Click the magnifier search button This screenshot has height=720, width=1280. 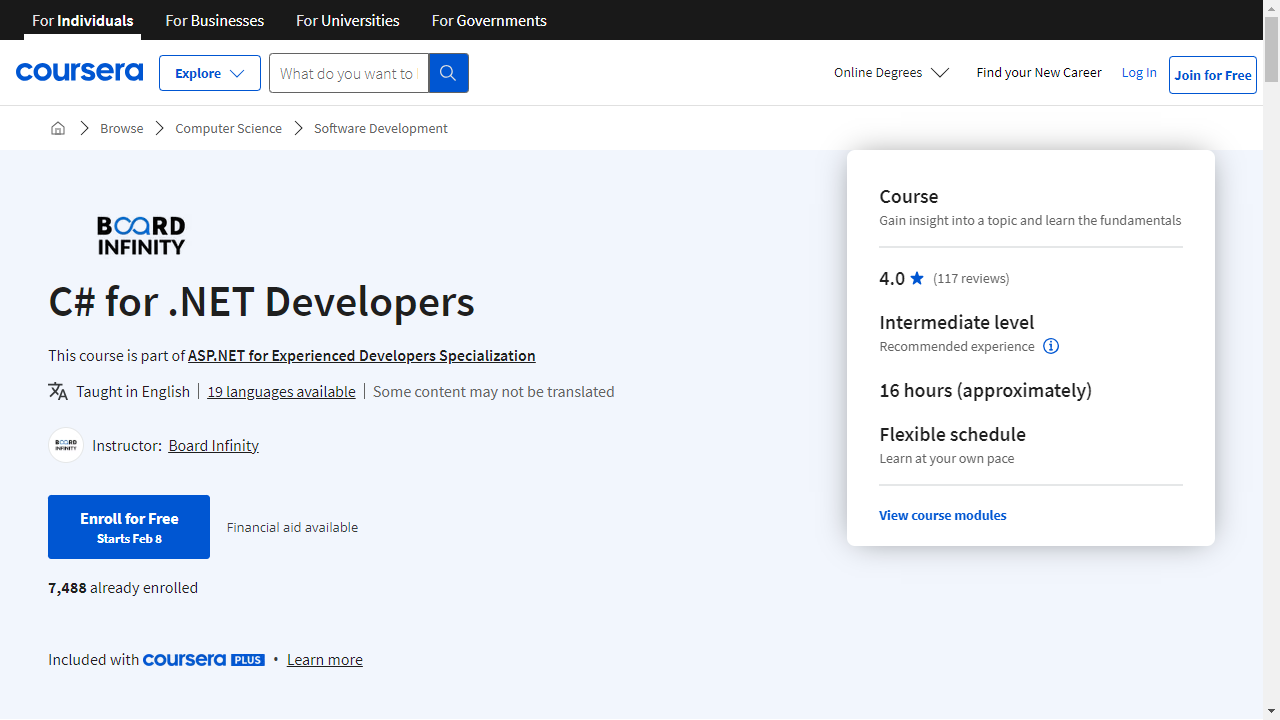(x=448, y=73)
